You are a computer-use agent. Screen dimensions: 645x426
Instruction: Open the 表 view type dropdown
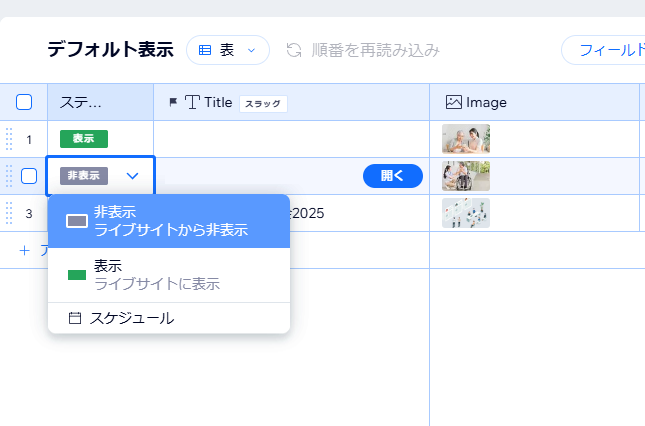228,50
